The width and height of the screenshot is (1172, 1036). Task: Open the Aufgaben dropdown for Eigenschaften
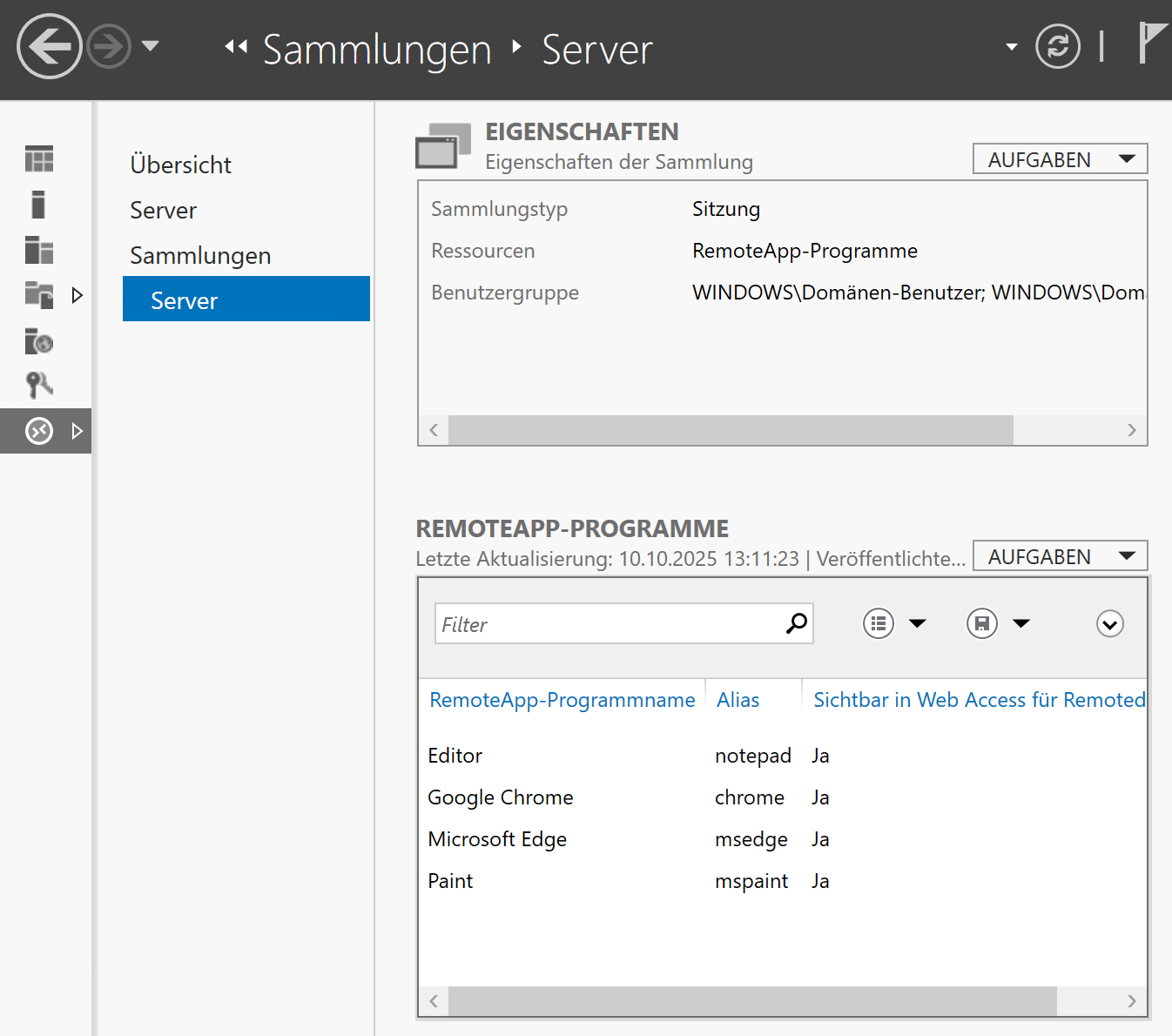point(1060,159)
